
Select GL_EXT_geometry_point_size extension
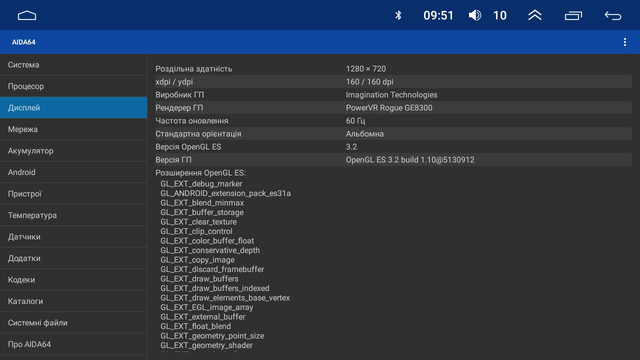click(212, 336)
